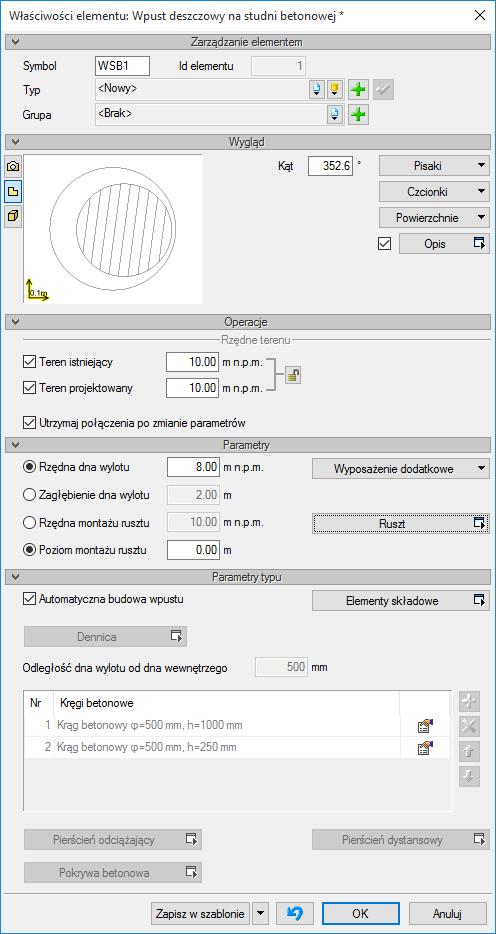Click the Teren istniejący value field
The height and width of the screenshot is (934, 496).
click(x=193, y=362)
